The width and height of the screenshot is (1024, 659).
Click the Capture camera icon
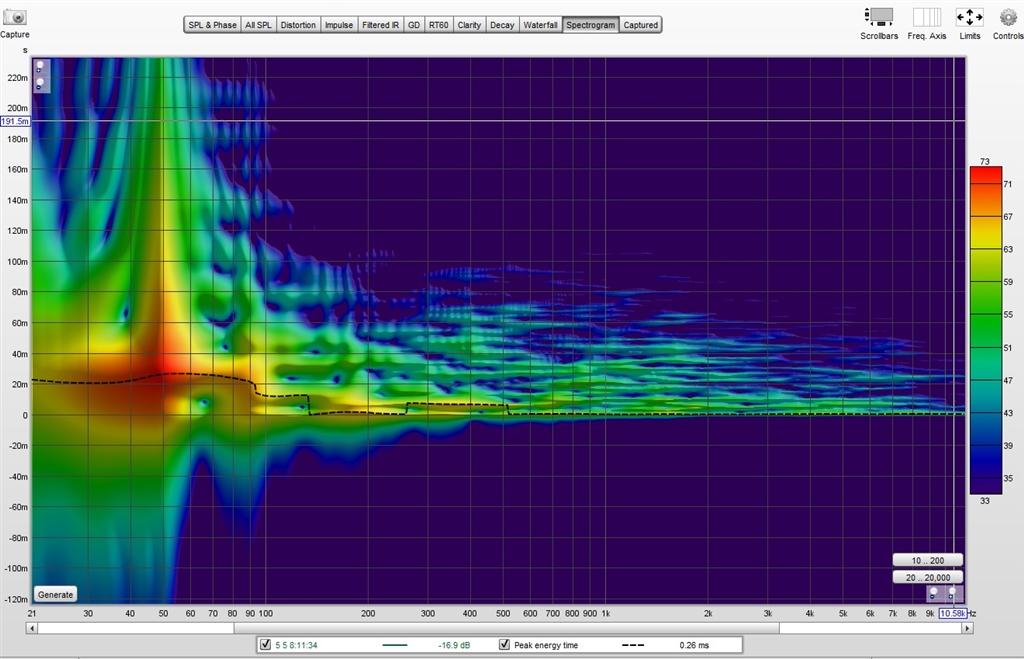[x=14, y=17]
